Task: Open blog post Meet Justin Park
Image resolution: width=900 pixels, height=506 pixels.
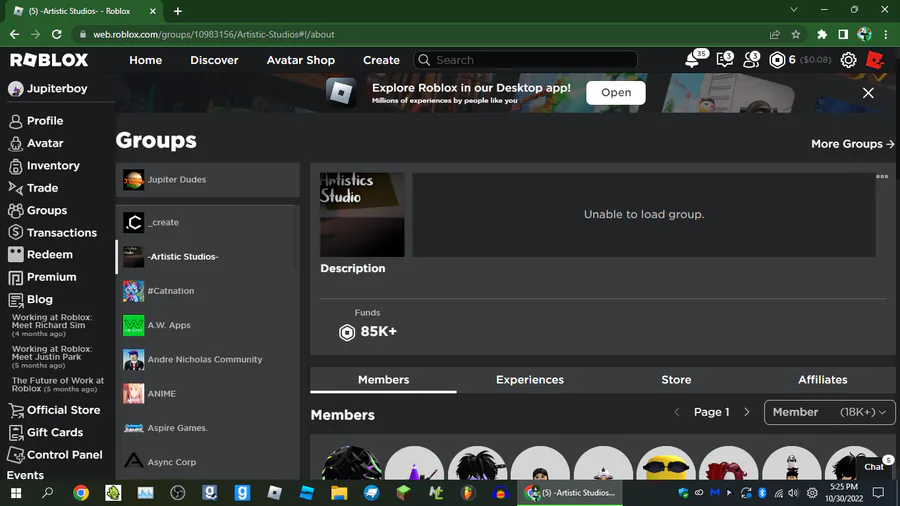Action: tap(51, 356)
